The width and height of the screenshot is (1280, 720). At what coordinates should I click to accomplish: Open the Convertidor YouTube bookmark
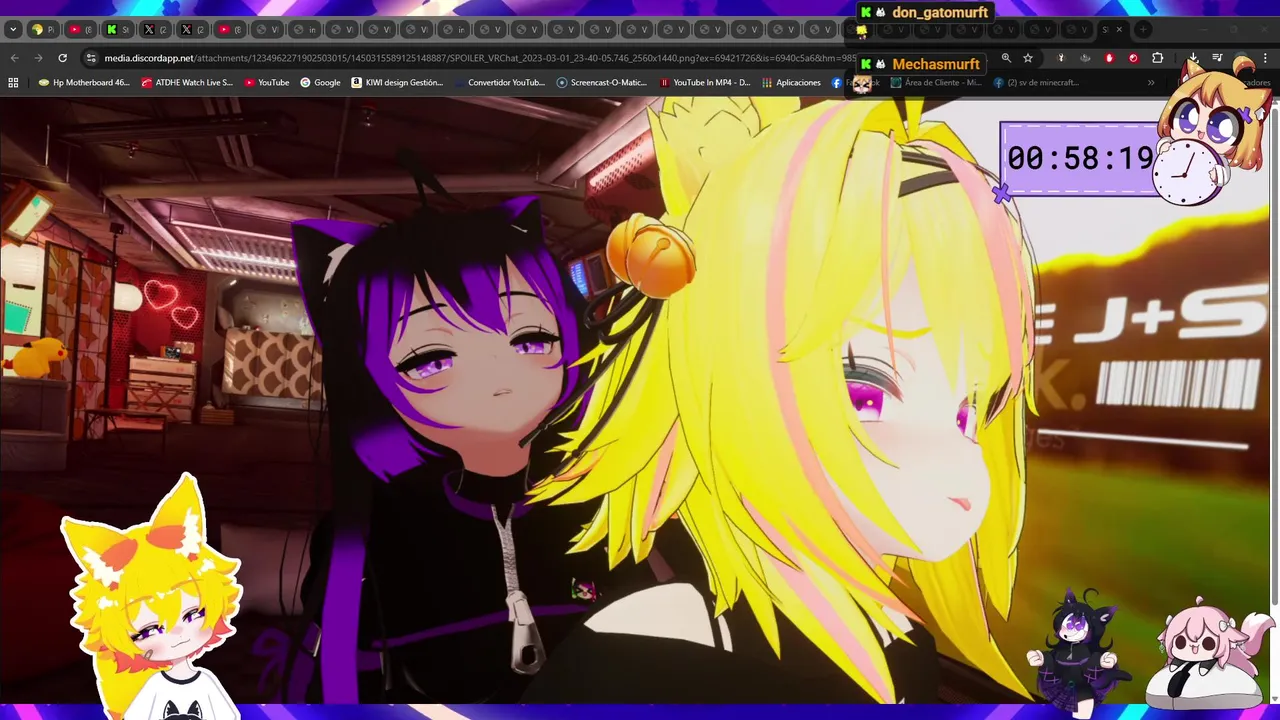(499, 83)
